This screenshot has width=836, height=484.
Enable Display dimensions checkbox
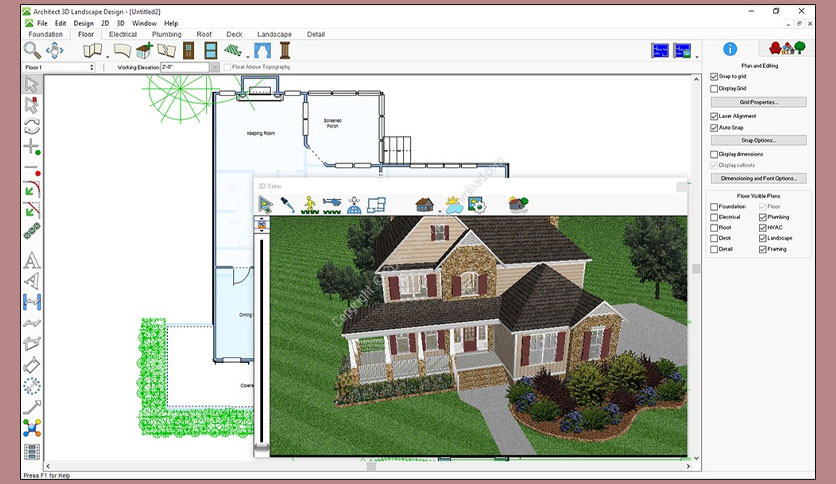(x=714, y=154)
